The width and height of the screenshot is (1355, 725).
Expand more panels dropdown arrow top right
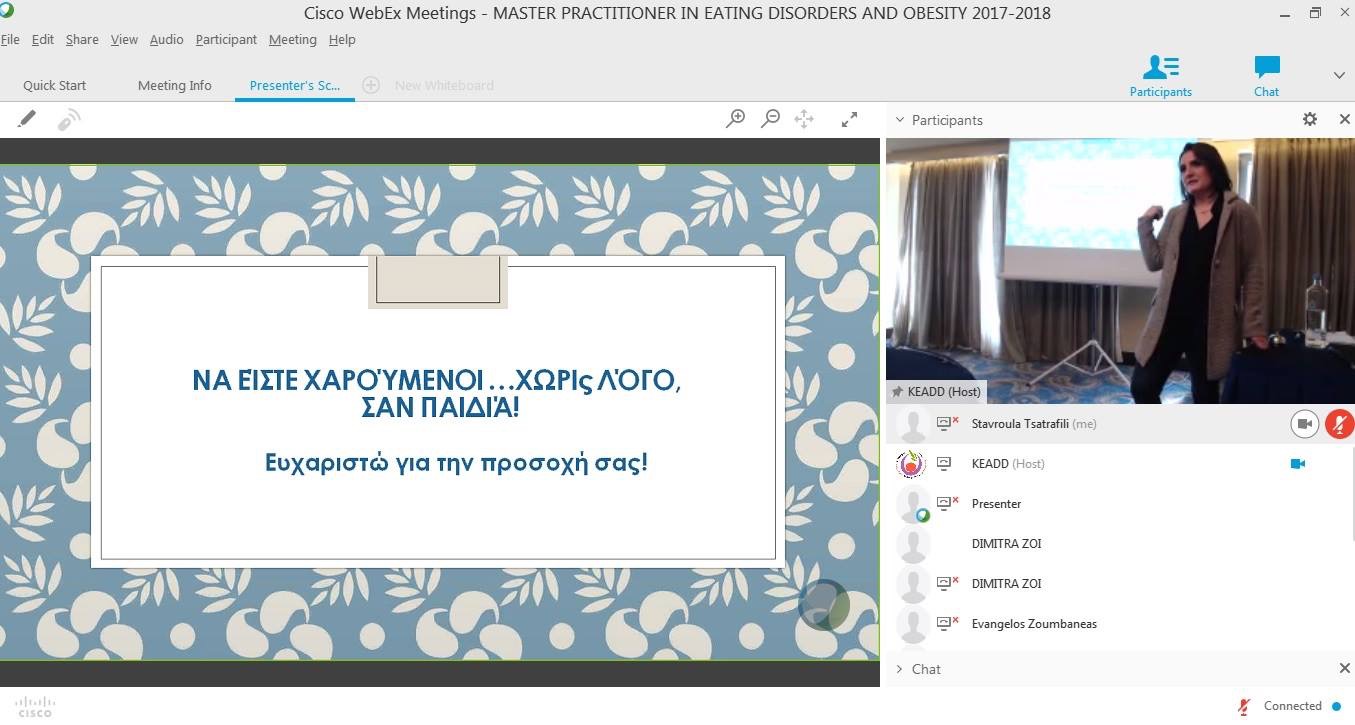click(1339, 76)
